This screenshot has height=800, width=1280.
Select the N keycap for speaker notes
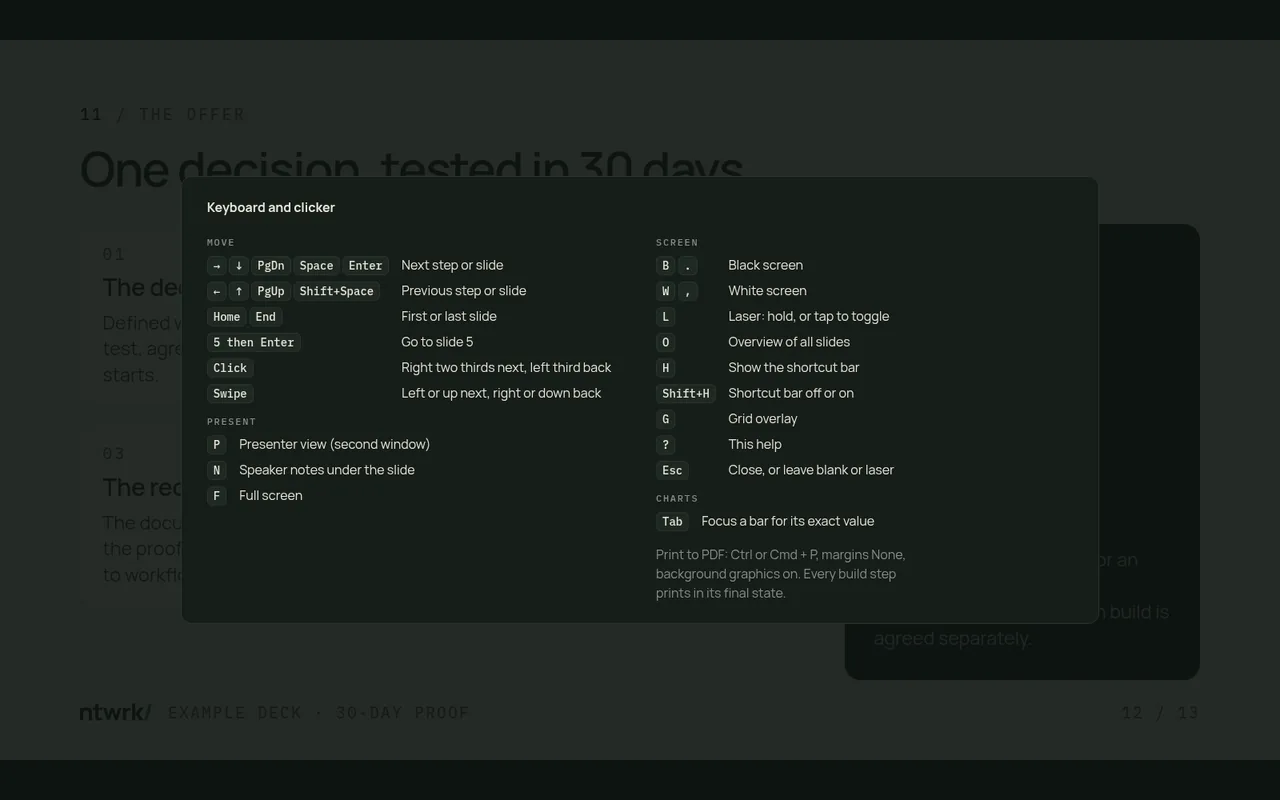pyautogui.click(x=217, y=470)
